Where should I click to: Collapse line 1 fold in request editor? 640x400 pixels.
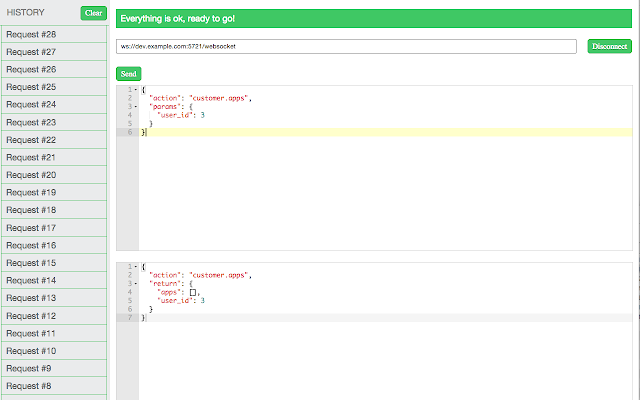click(136, 89)
